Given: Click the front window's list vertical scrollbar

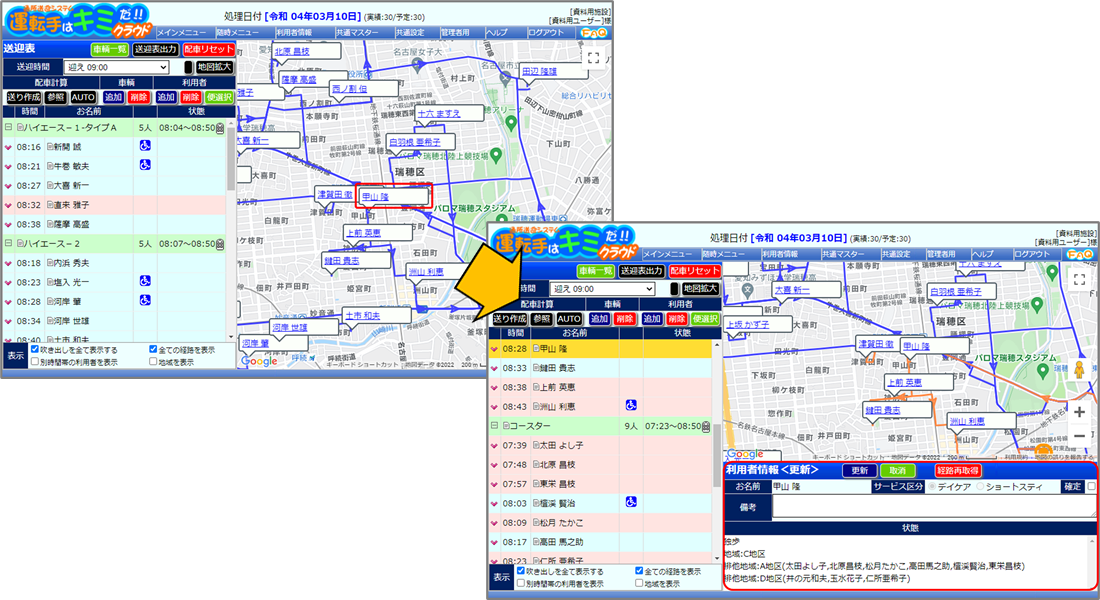Looking at the screenshot, I should (717, 451).
